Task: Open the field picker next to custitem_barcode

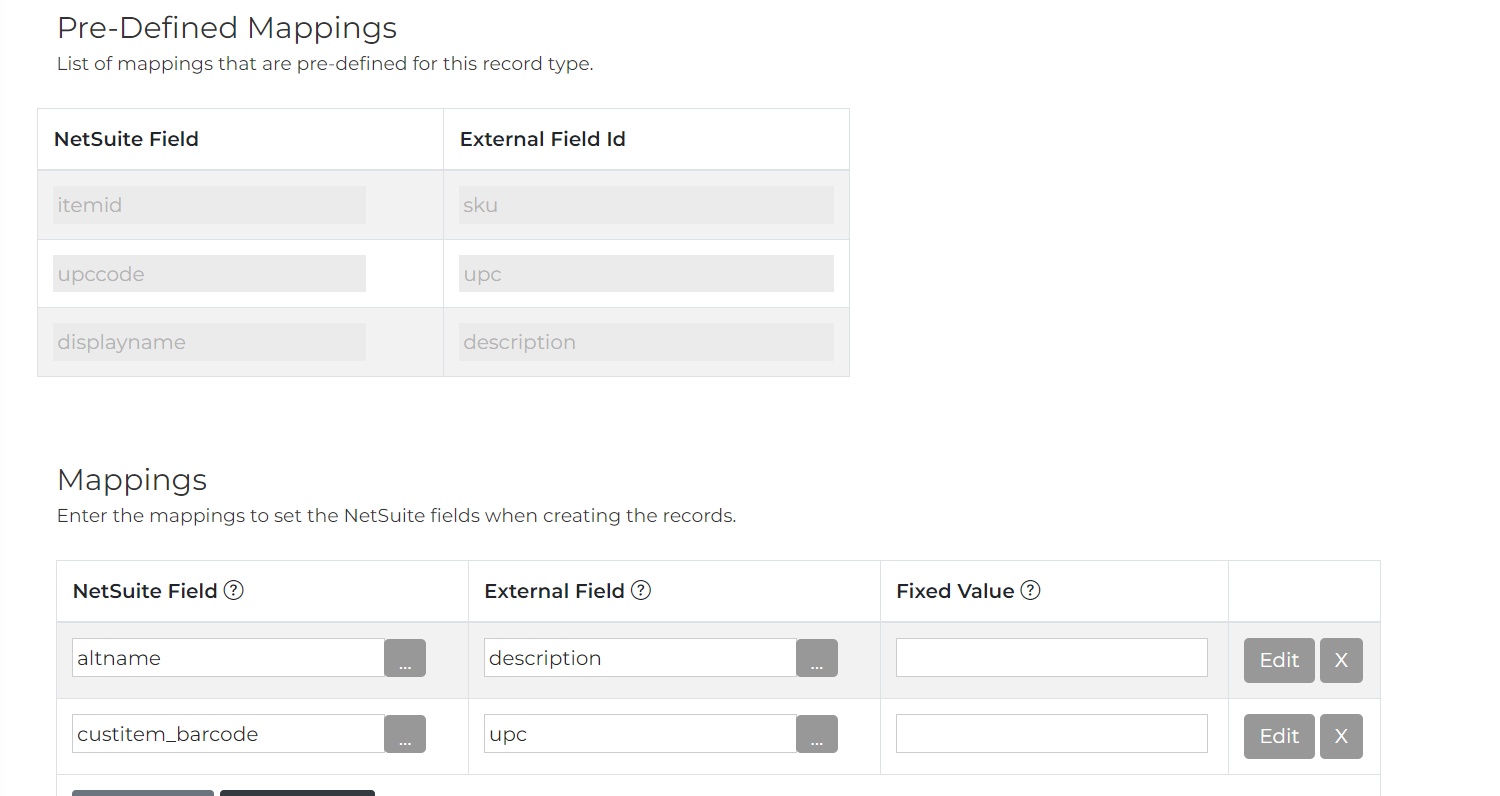Action: point(405,734)
